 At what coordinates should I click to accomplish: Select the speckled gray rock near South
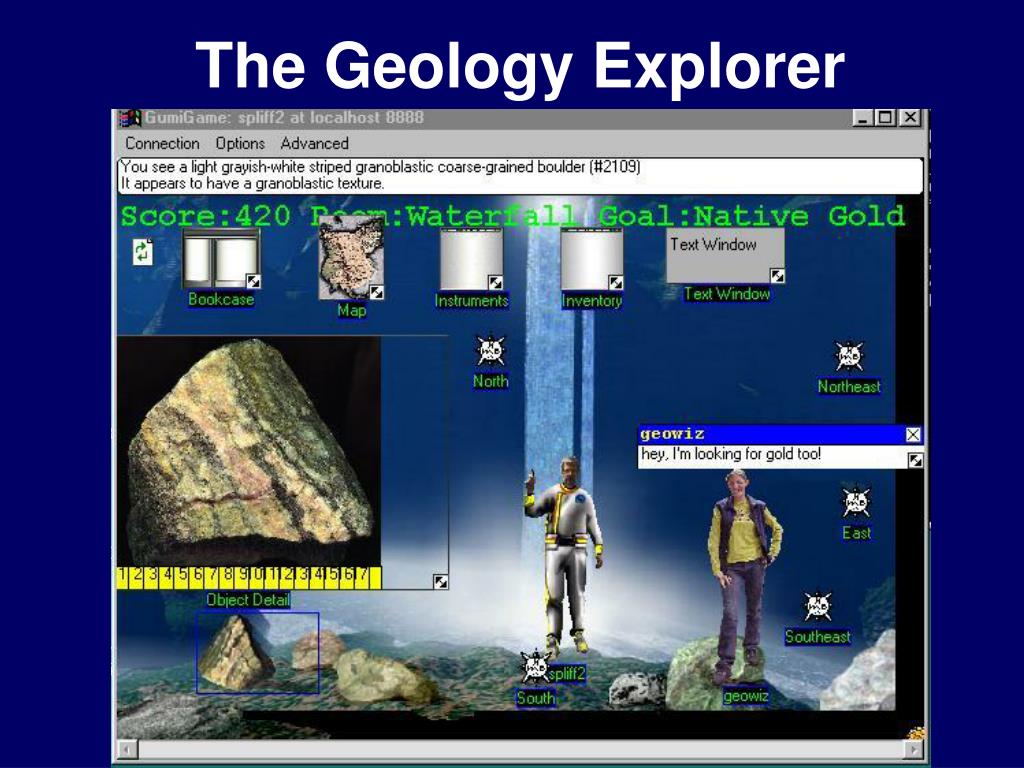(x=637, y=689)
